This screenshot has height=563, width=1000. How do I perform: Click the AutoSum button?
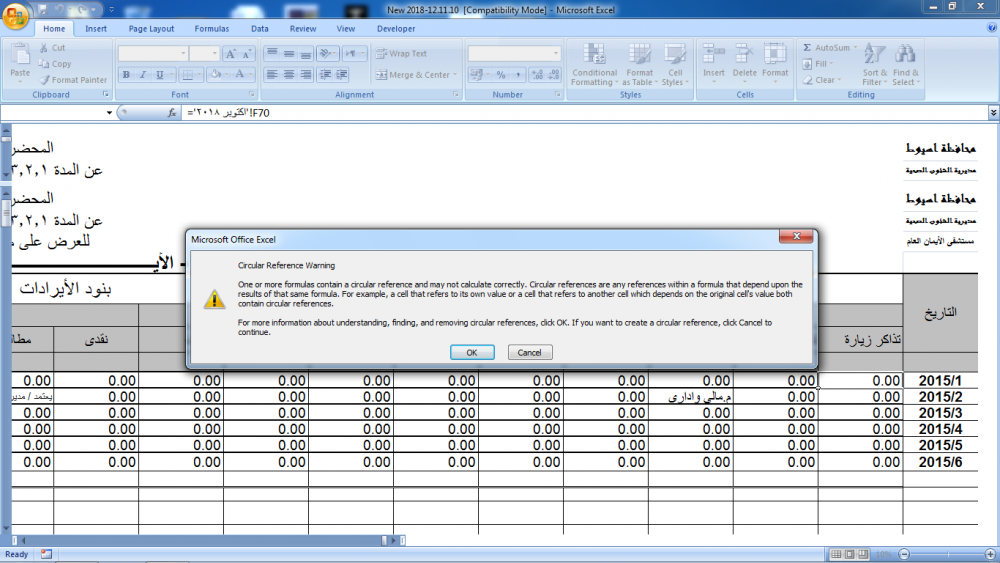pyautogui.click(x=827, y=48)
